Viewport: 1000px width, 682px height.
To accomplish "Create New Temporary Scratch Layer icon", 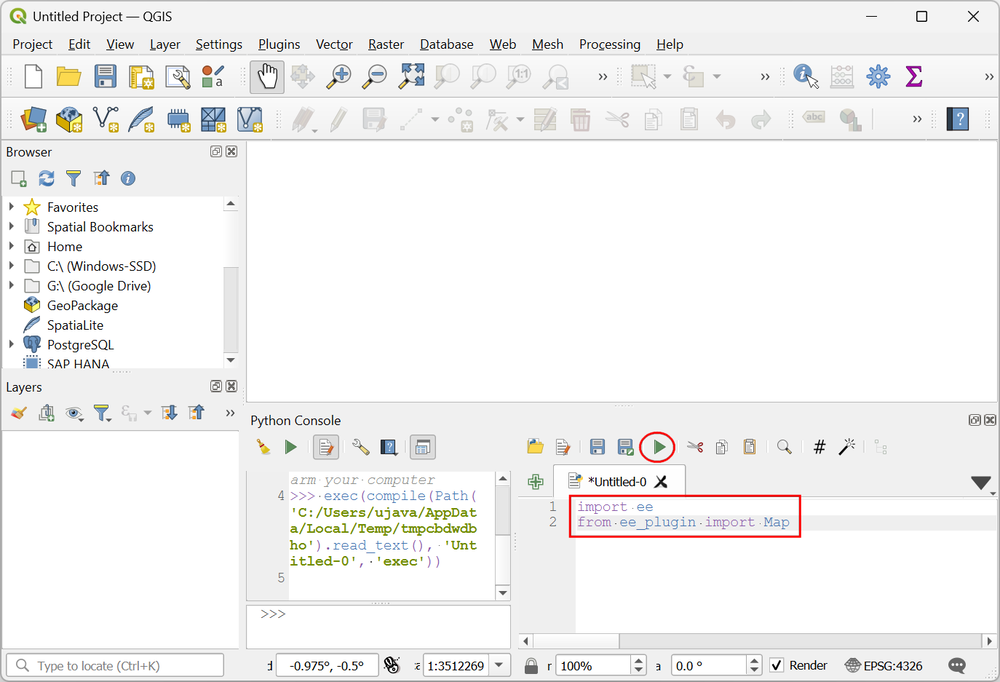I will (x=178, y=119).
